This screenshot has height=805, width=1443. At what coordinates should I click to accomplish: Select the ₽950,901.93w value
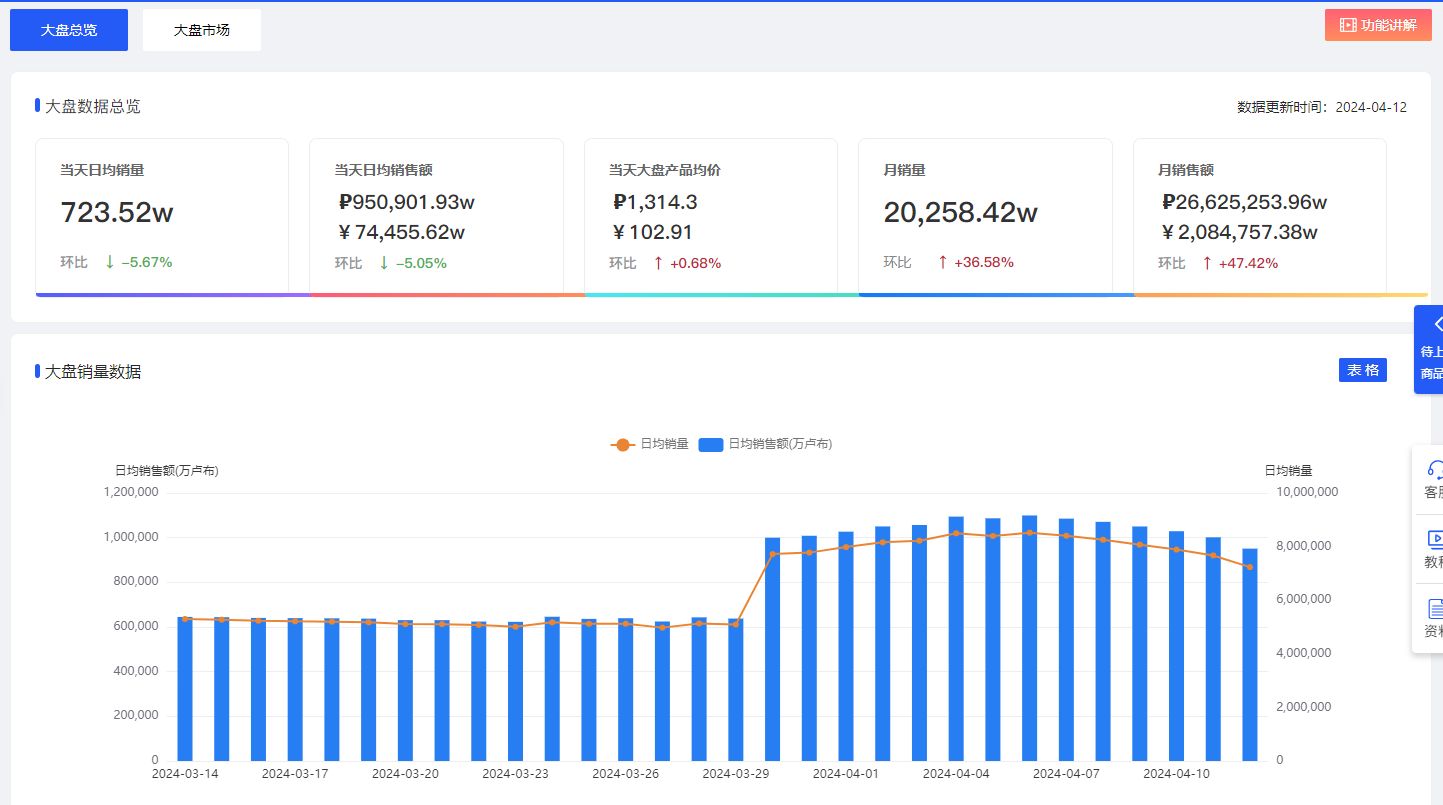pyautogui.click(x=407, y=202)
